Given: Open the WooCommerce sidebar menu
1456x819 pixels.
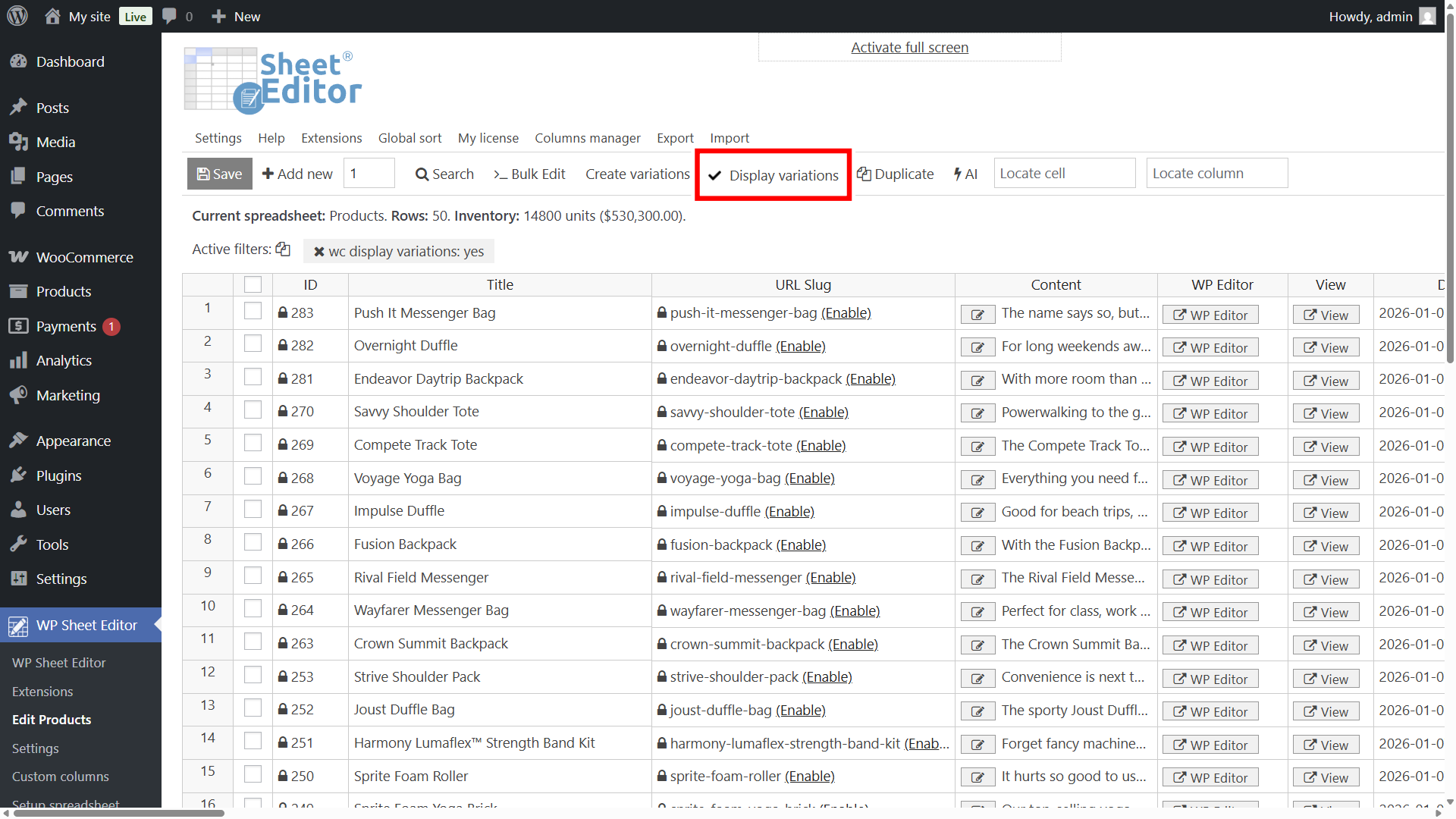Looking at the screenshot, I should [84, 257].
